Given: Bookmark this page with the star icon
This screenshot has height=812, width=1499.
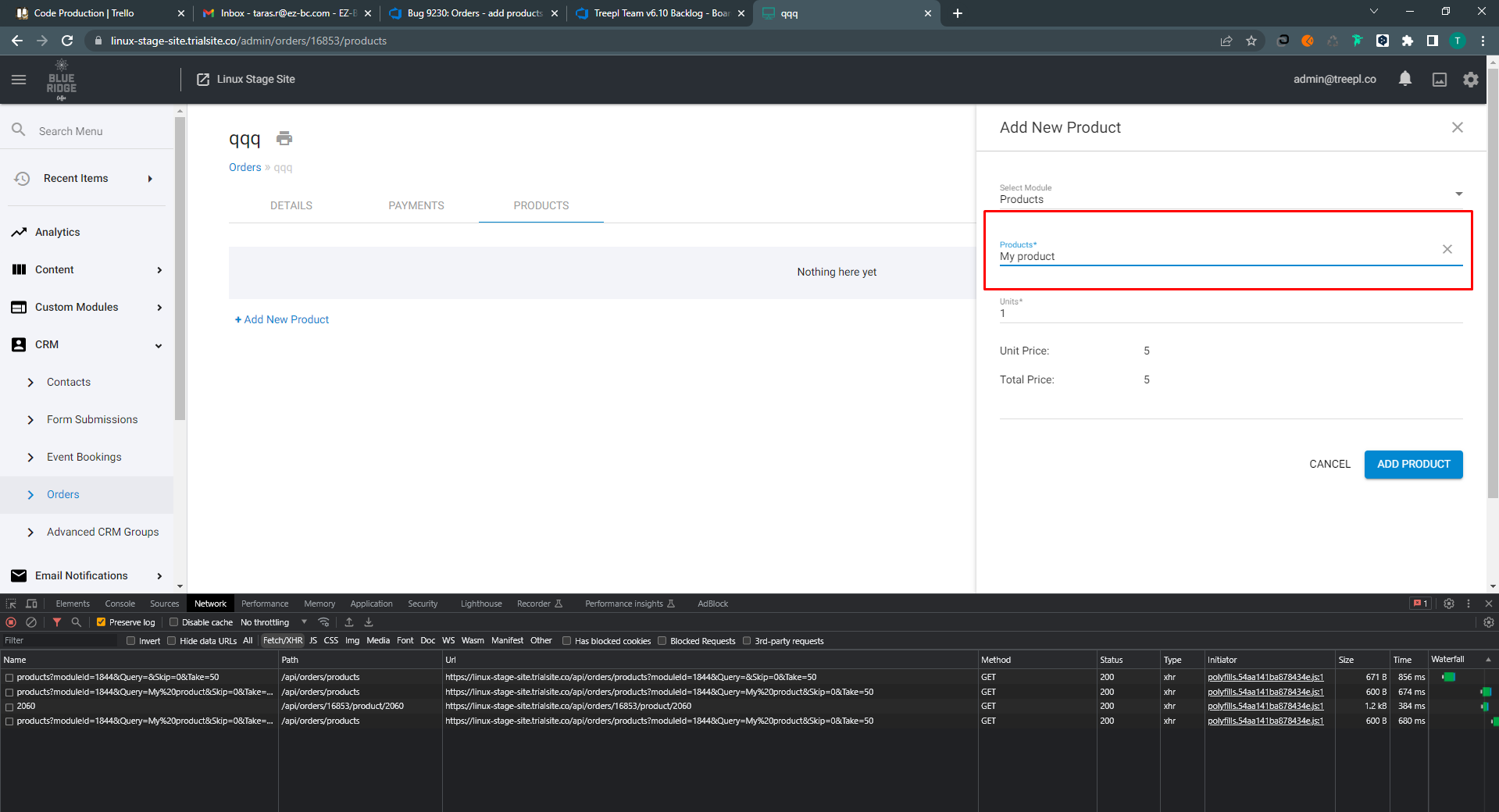Looking at the screenshot, I should [1251, 41].
